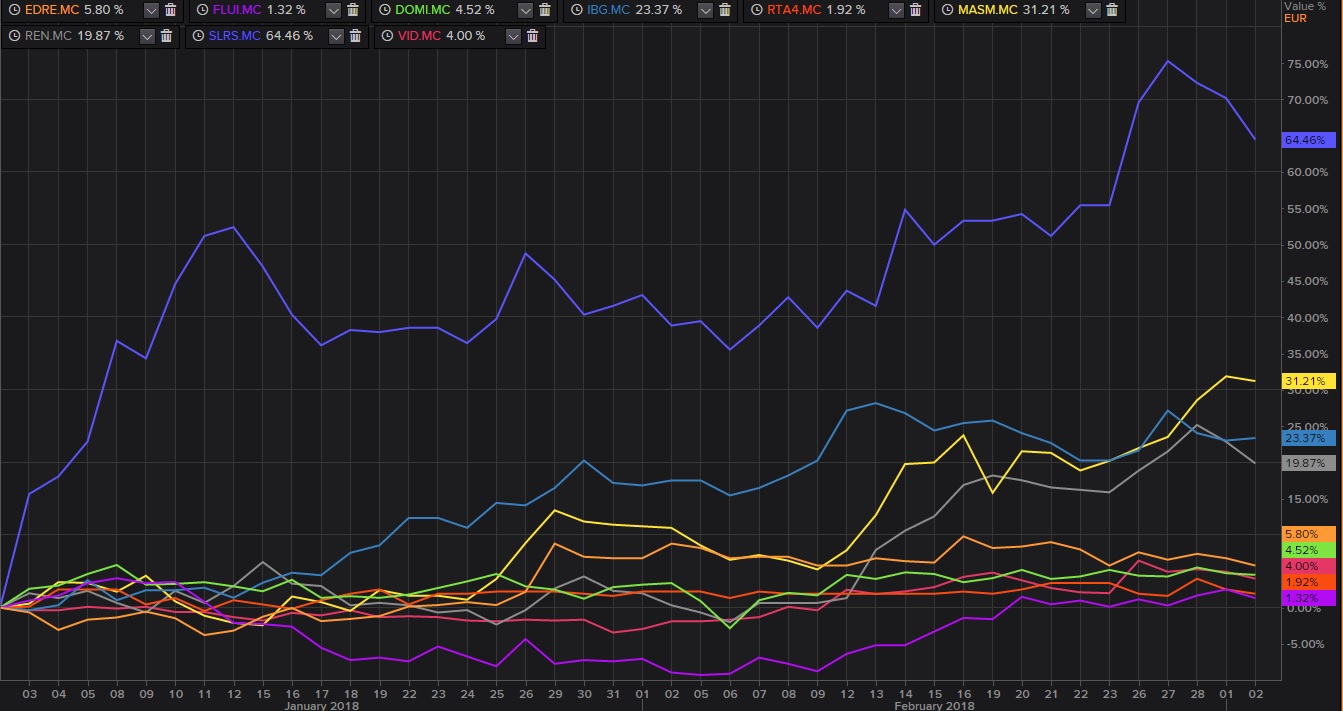Click the green 4.52% value tag
The image size is (1343, 711).
tap(1307, 549)
